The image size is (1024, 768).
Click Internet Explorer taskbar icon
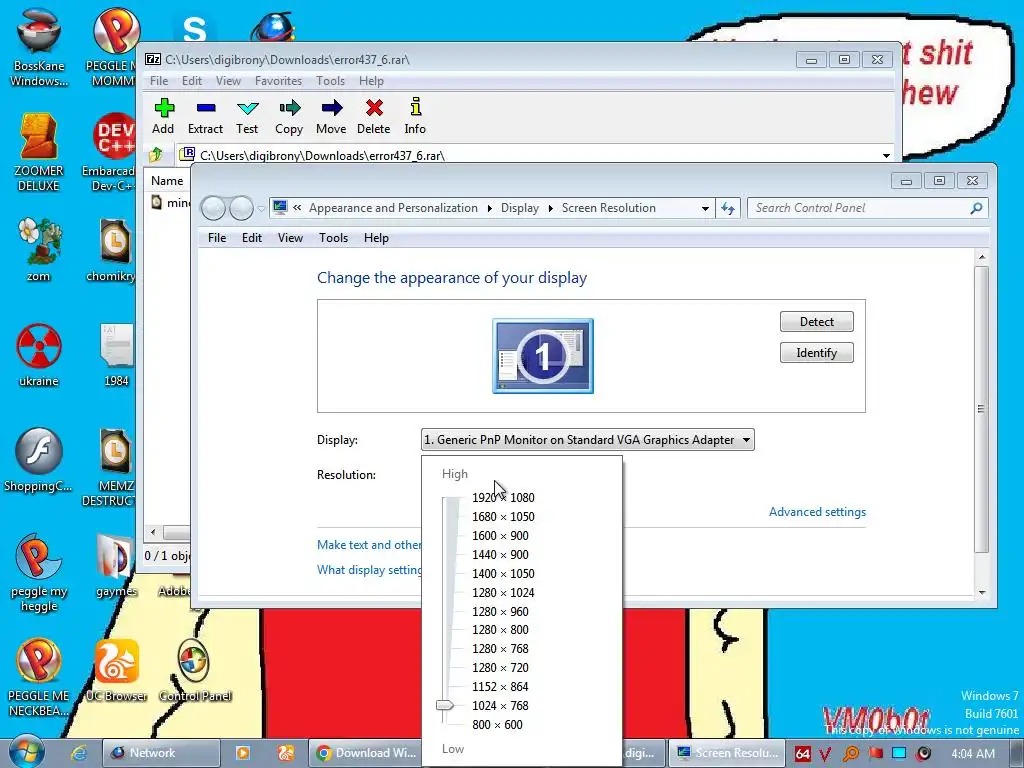pos(79,753)
